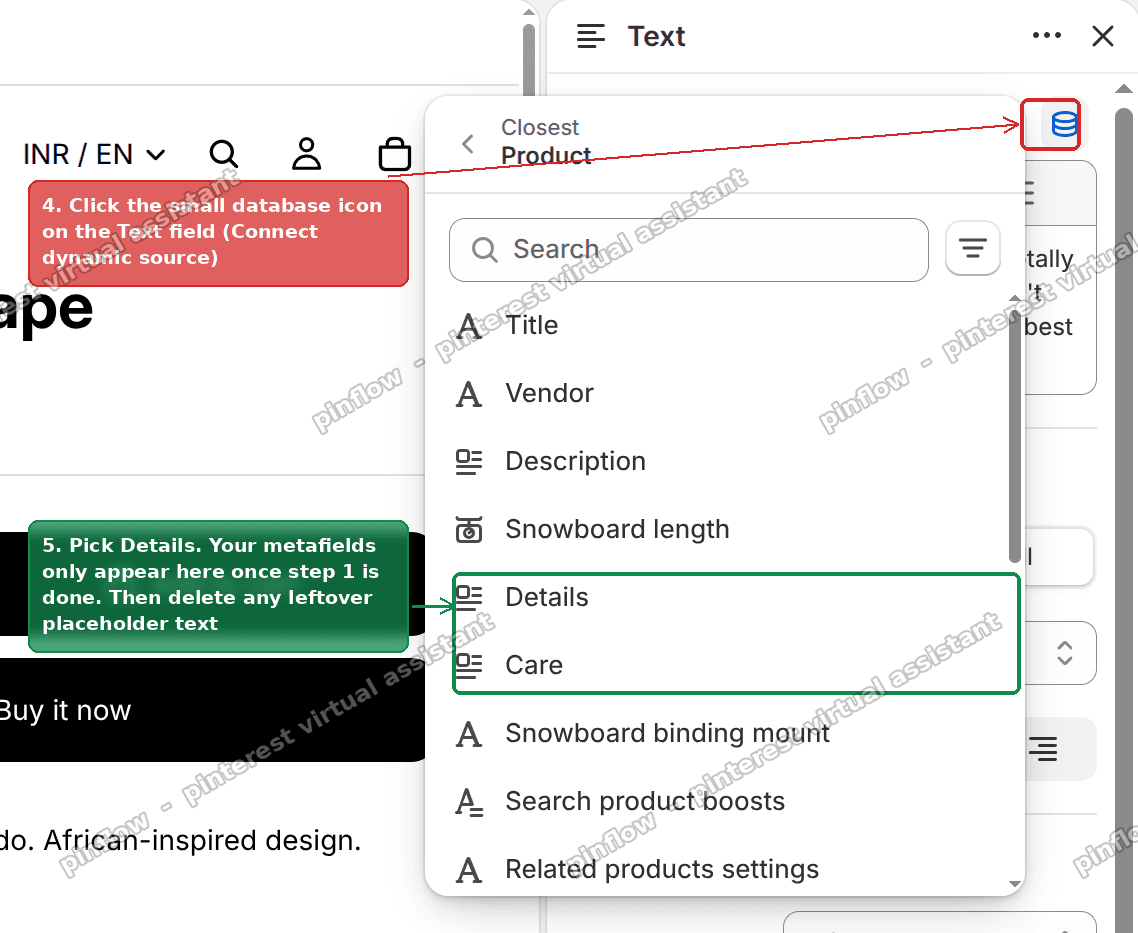Click the dropdown list scrollbar thumb

[x=1015, y=435]
